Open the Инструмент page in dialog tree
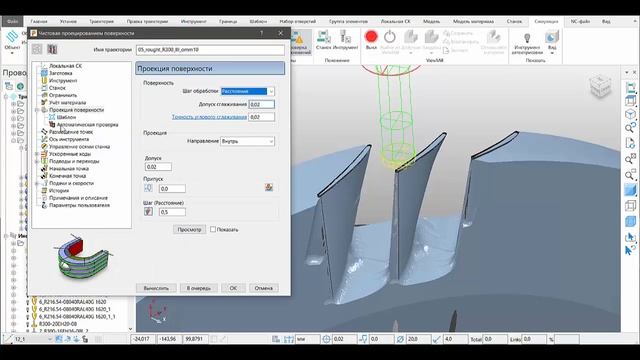This screenshot has height=360, width=640. pos(63,80)
